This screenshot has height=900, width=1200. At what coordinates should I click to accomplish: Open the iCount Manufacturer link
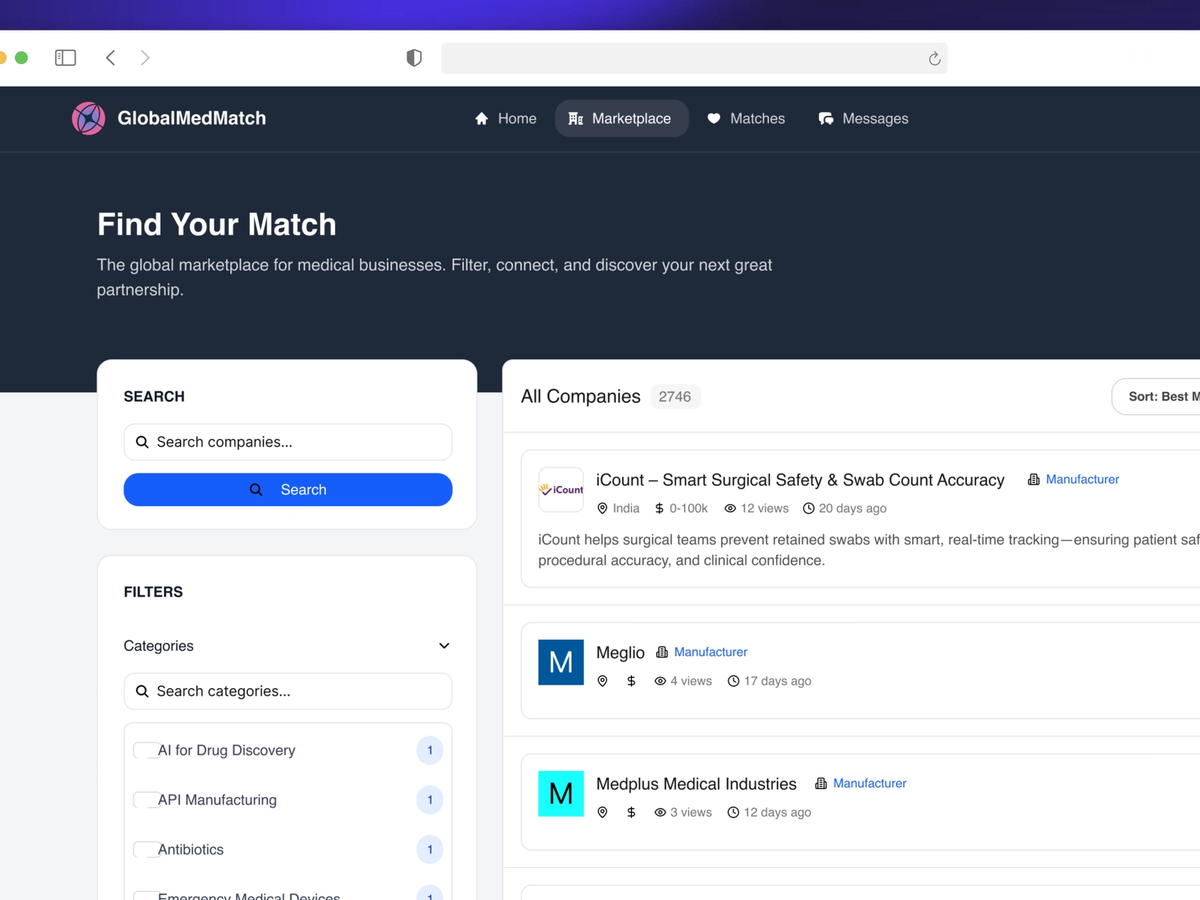coord(1082,480)
